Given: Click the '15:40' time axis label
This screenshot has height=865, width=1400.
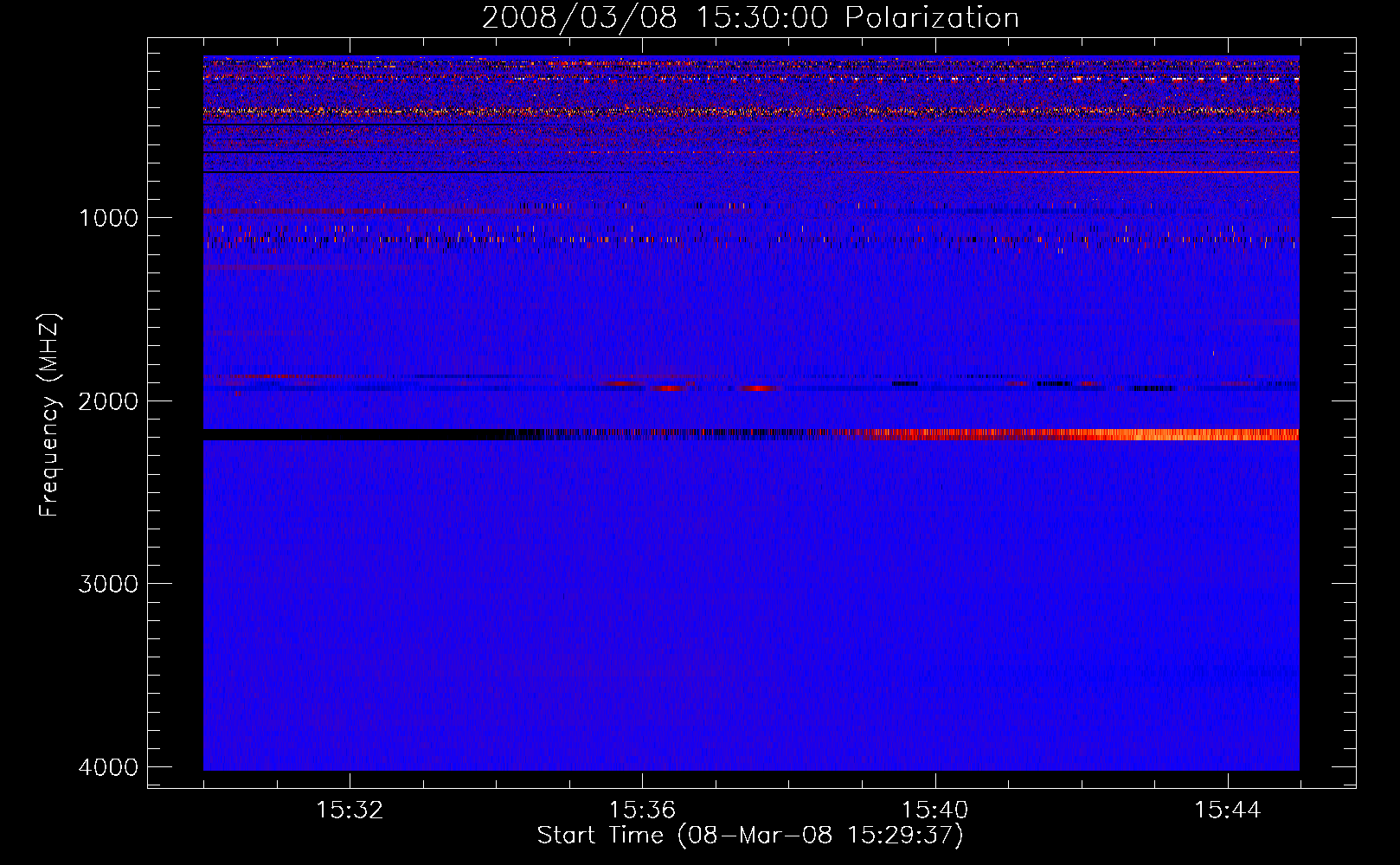Looking at the screenshot, I should click(934, 811).
